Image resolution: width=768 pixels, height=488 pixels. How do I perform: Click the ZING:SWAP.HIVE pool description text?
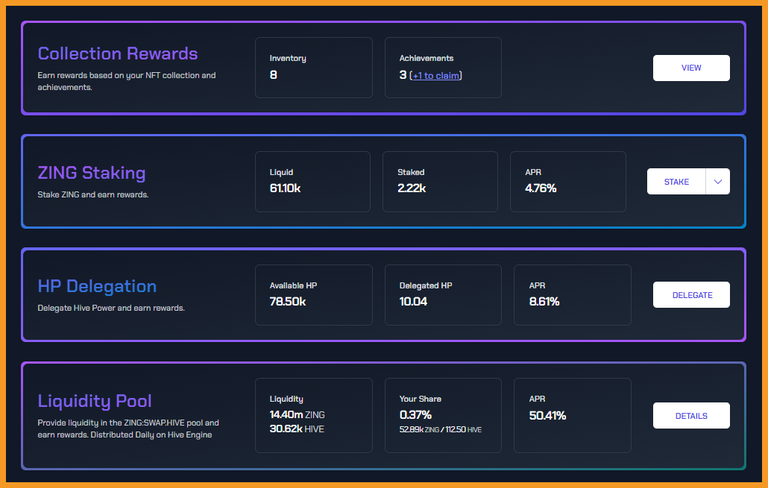[128, 429]
